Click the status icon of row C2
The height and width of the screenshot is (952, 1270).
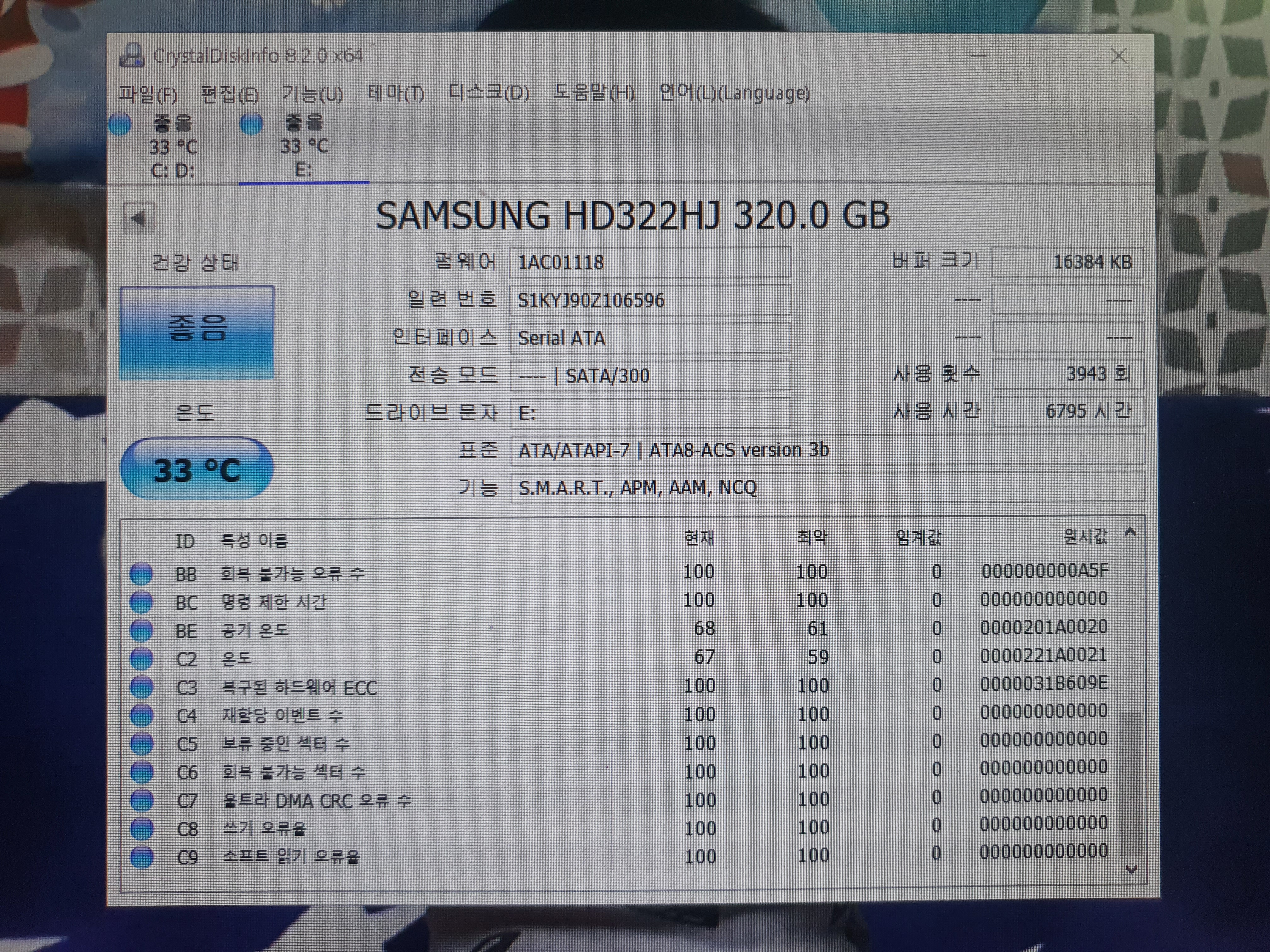[x=141, y=658]
